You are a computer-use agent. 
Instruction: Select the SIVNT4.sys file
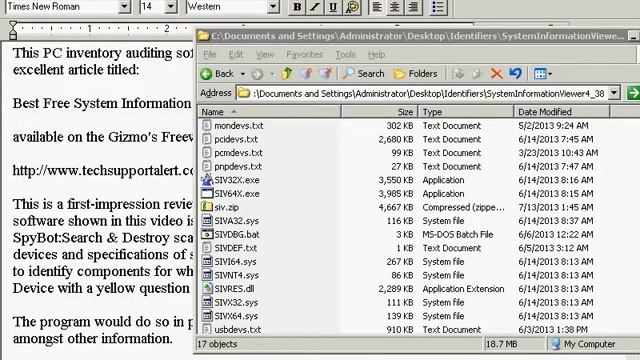coord(237,276)
